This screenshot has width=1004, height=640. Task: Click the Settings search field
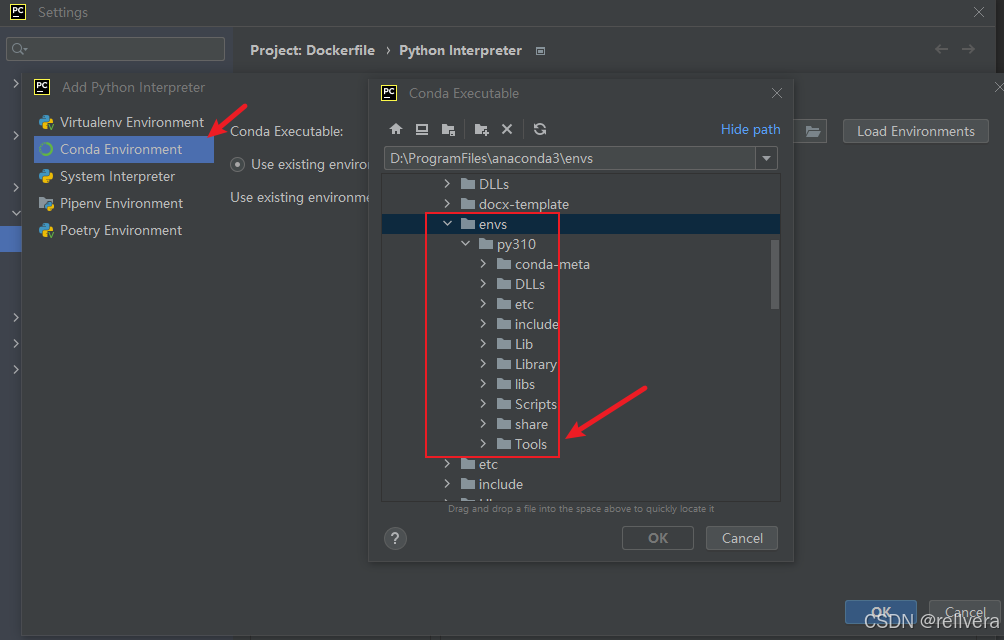pyautogui.click(x=115, y=49)
